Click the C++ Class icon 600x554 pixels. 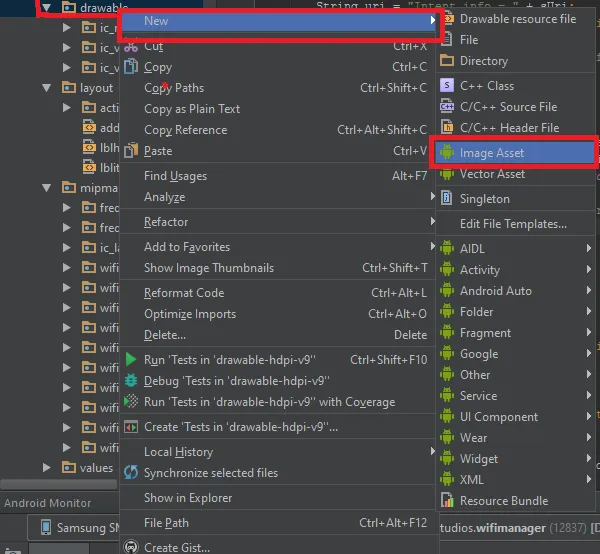(447, 85)
